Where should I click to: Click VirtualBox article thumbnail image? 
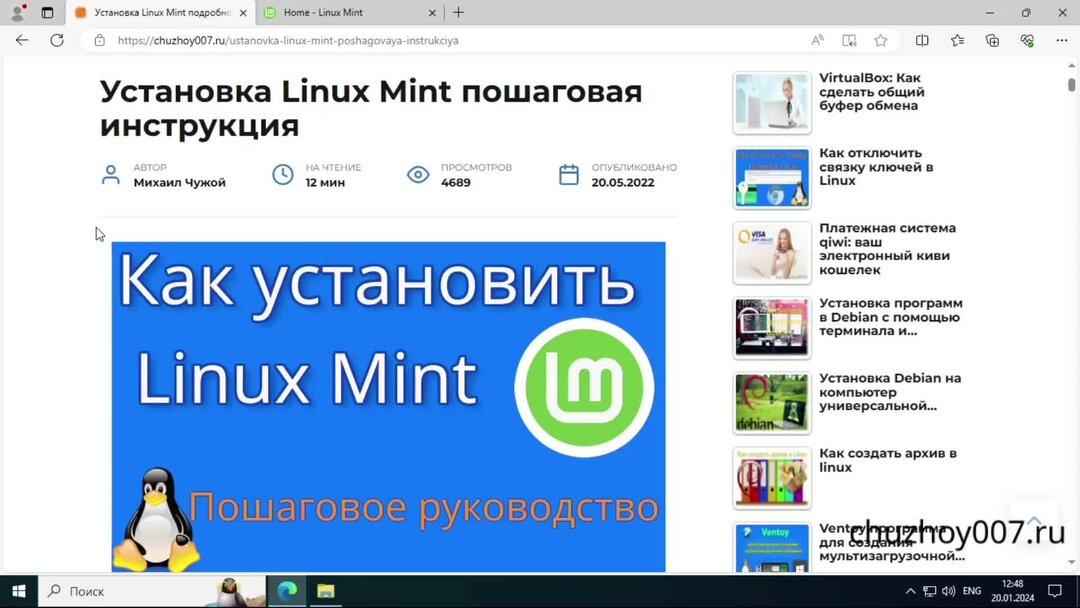(x=772, y=103)
